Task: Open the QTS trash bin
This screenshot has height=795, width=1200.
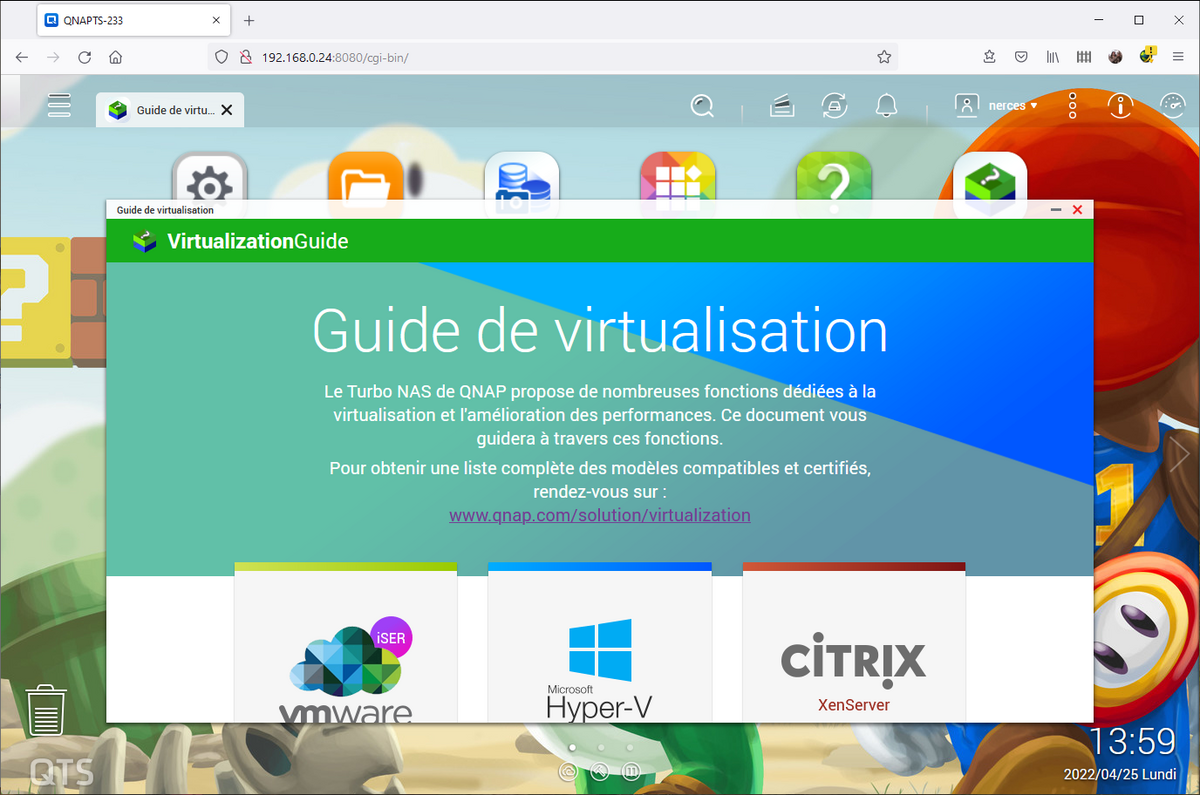Action: click(46, 710)
